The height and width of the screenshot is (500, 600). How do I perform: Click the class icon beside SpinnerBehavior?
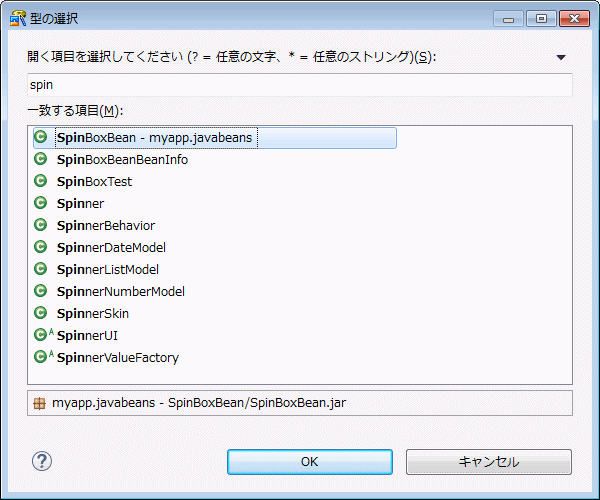coord(41,225)
